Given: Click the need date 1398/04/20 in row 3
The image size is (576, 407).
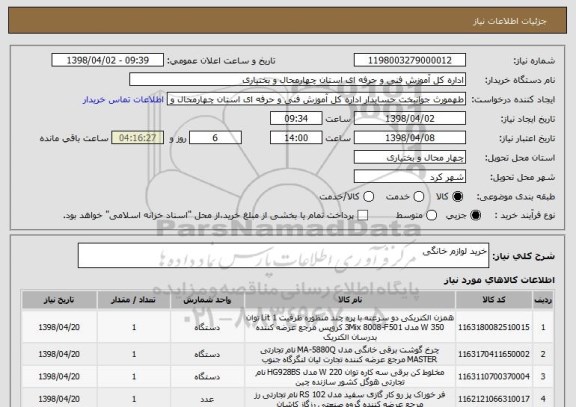Looking at the screenshot, I should 59,377.
